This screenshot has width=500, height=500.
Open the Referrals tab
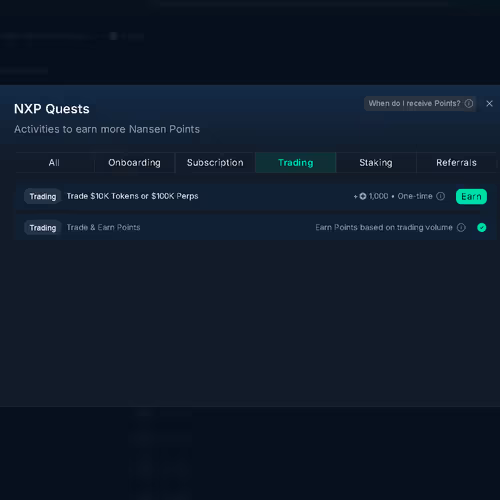[x=456, y=163]
